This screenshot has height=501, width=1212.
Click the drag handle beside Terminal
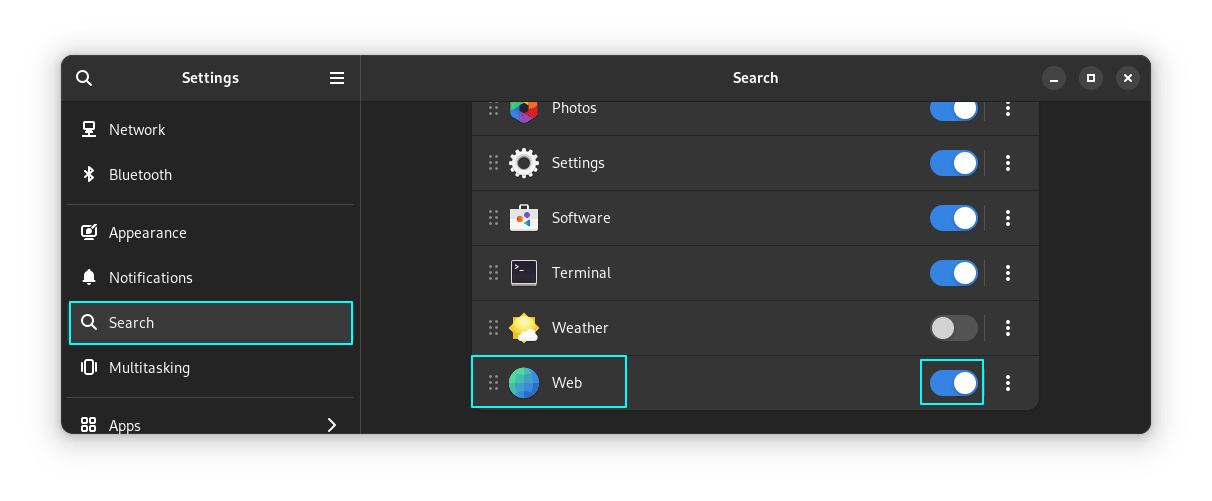(x=493, y=273)
